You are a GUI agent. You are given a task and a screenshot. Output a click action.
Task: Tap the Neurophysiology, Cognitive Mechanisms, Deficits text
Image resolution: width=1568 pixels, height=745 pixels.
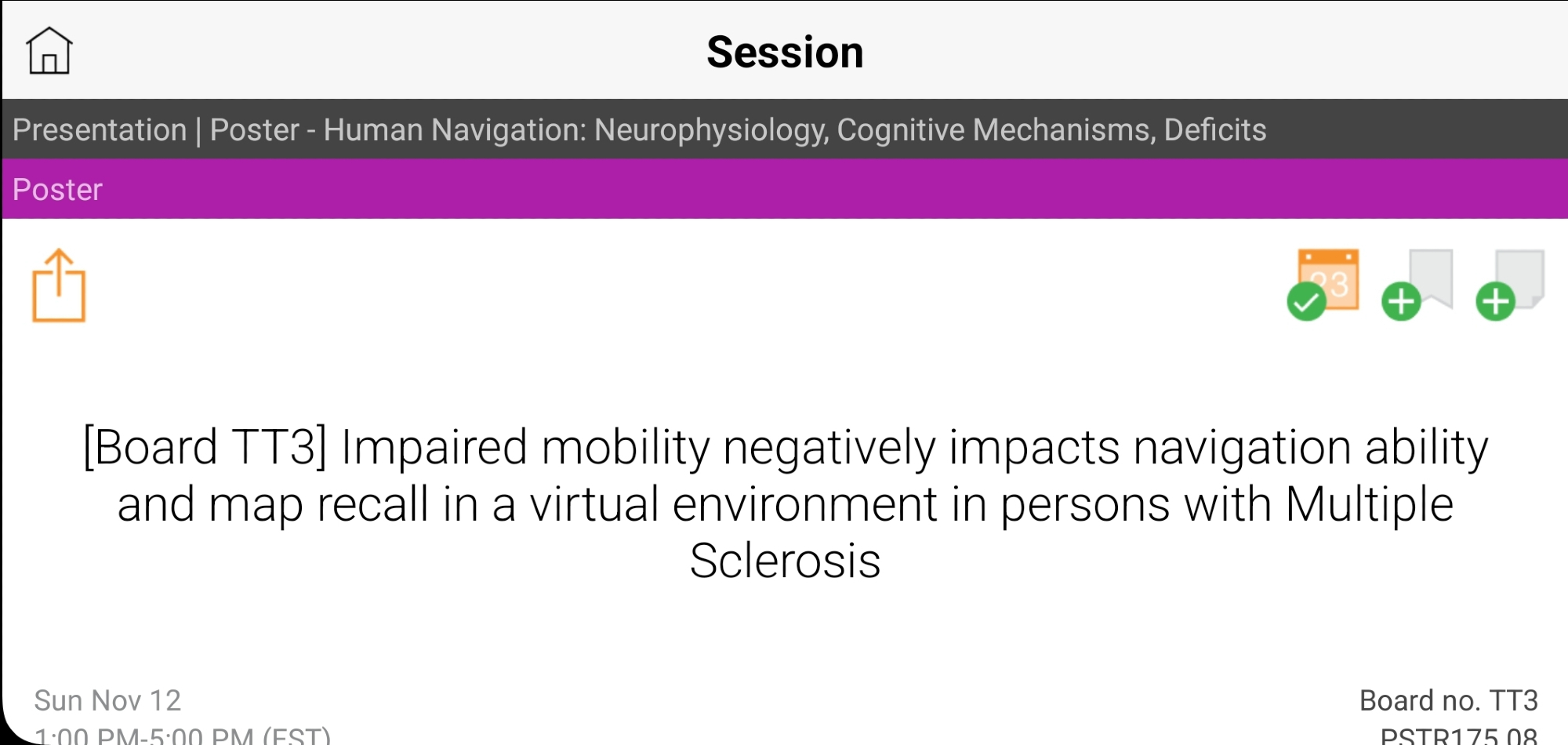point(930,129)
